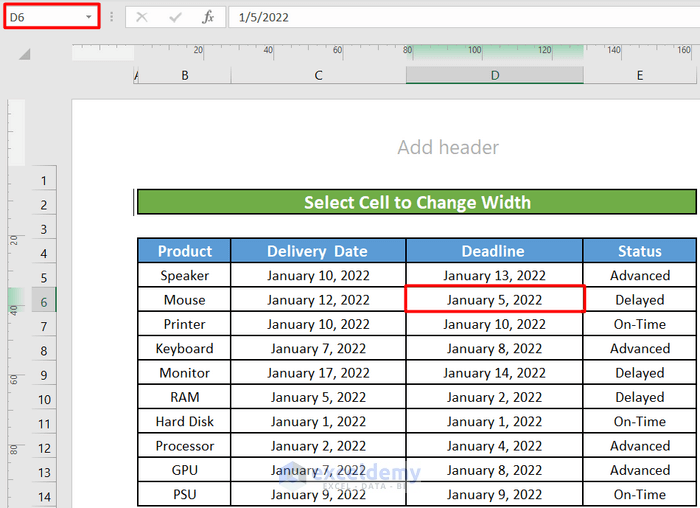Image resolution: width=700 pixels, height=508 pixels.
Task: Select row 6 header
Action: [44, 301]
